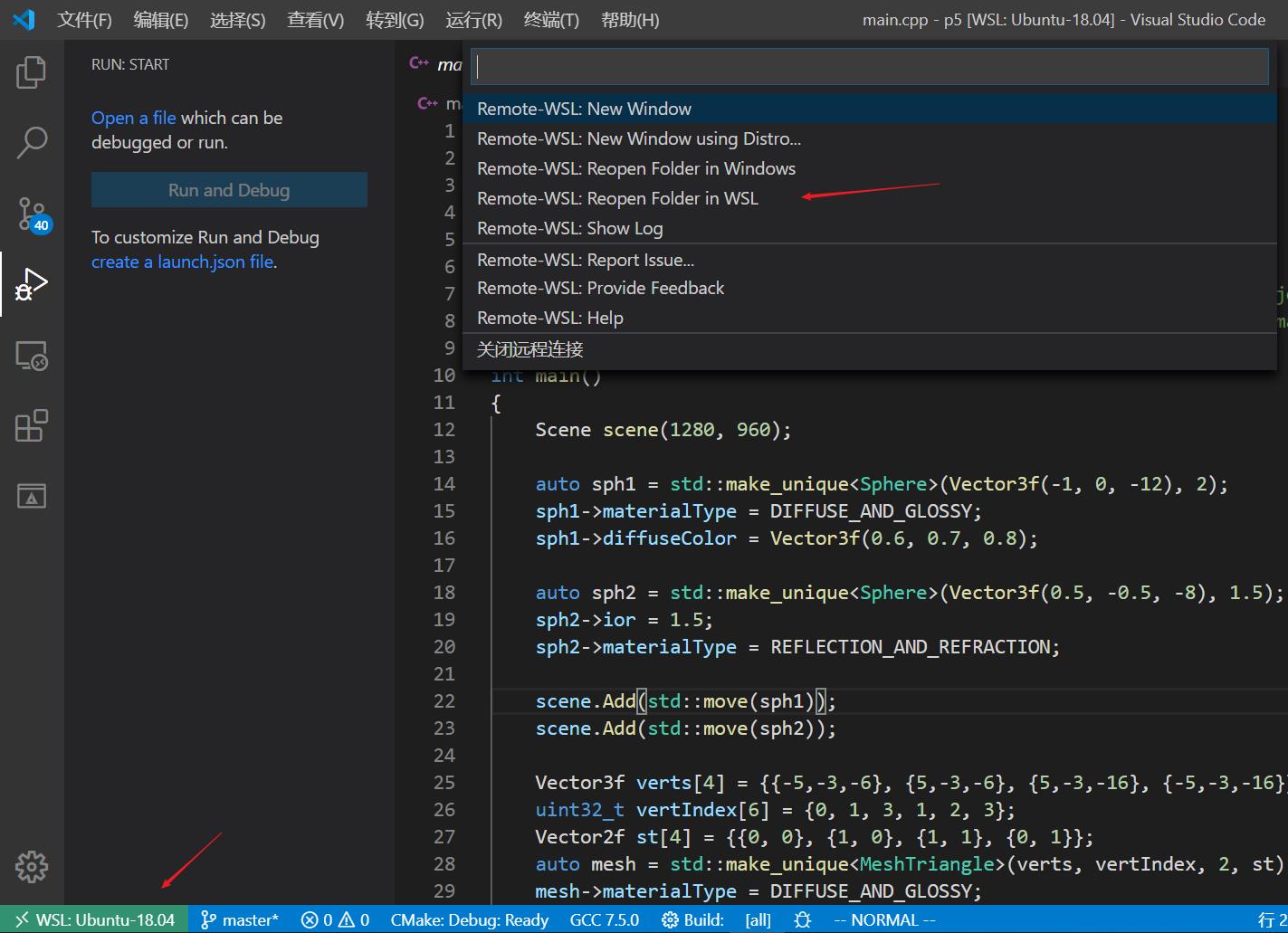Click line number 12 in the gutter

(x=444, y=429)
